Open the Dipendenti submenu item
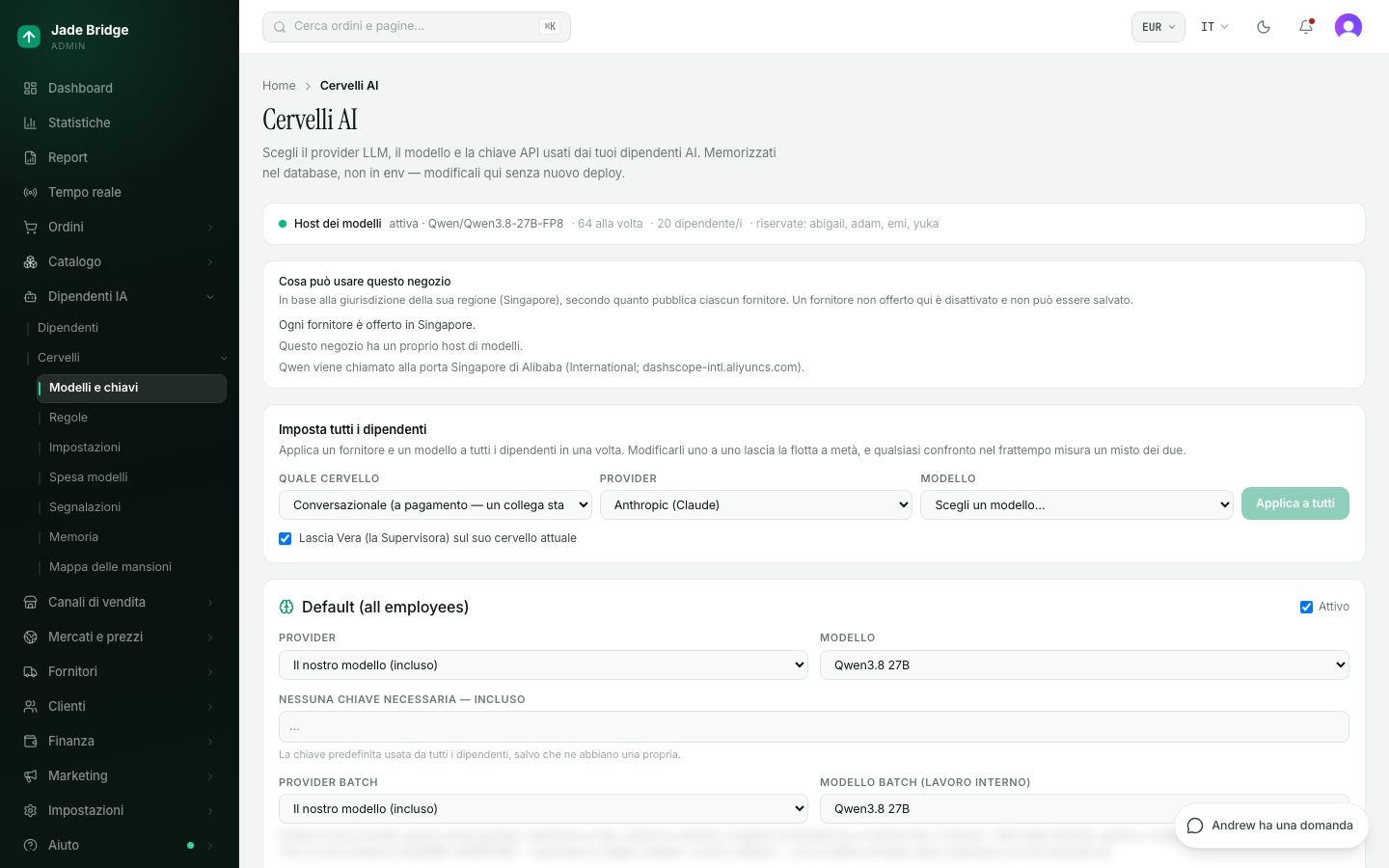The width and height of the screenshot is (1389, 868). [68, 328]
